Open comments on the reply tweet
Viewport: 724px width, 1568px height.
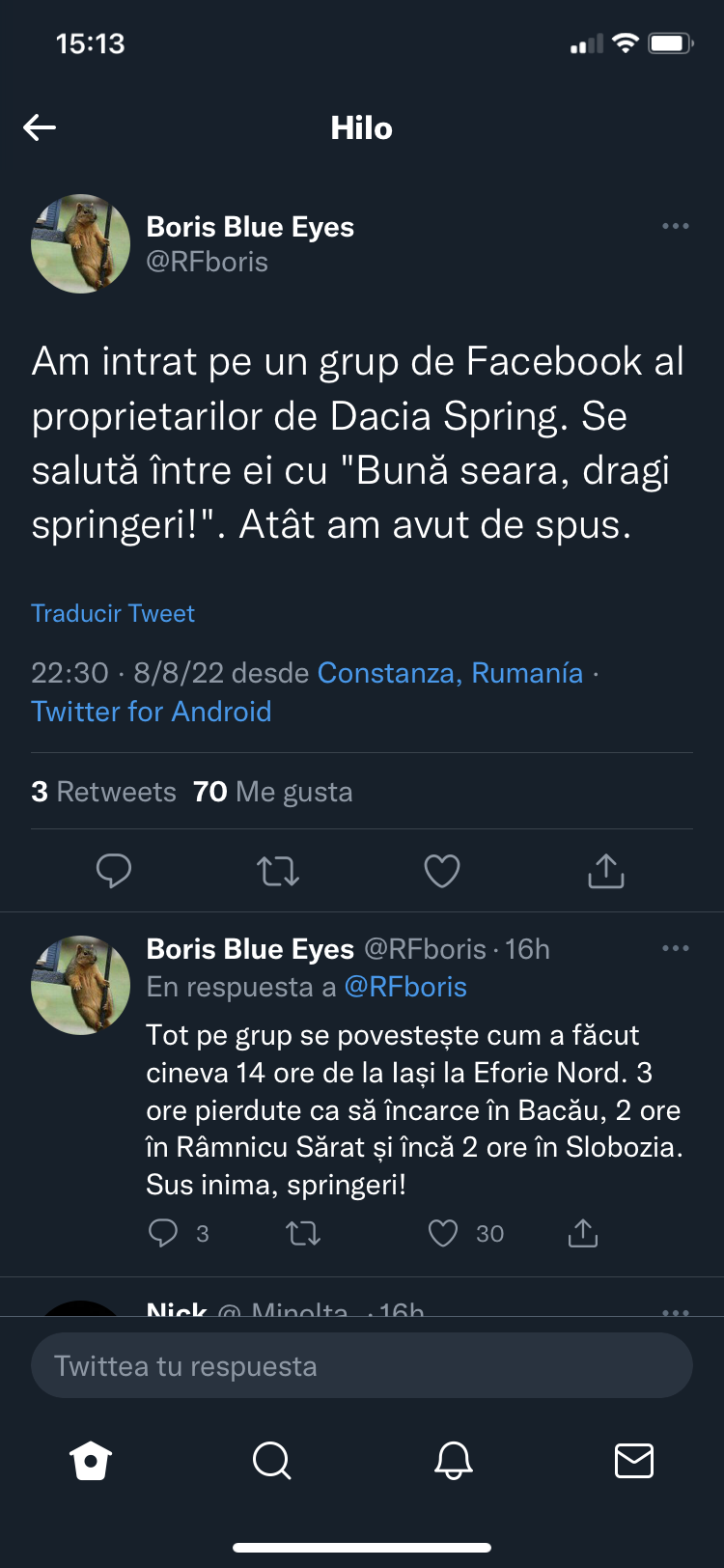click(x=163, y=1233)
